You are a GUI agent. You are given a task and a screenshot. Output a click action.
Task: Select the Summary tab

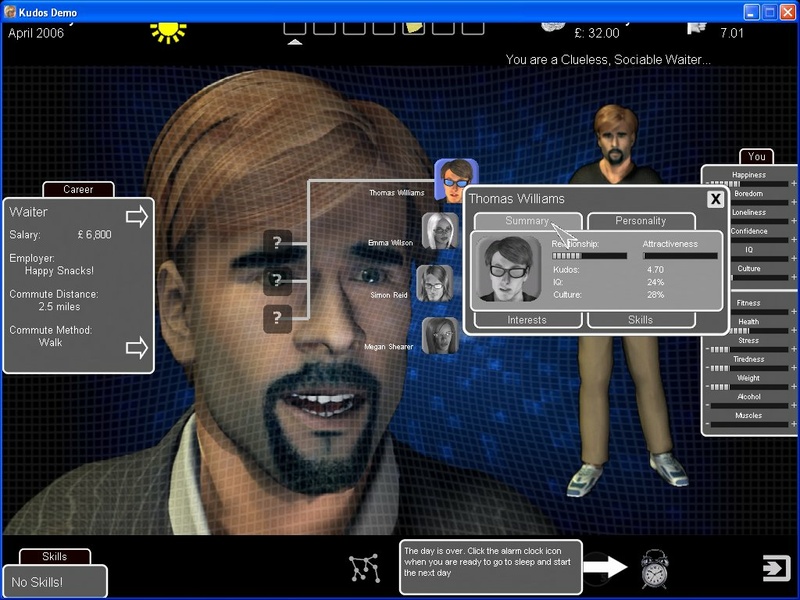pyautogui.click(x=526, y=221)
